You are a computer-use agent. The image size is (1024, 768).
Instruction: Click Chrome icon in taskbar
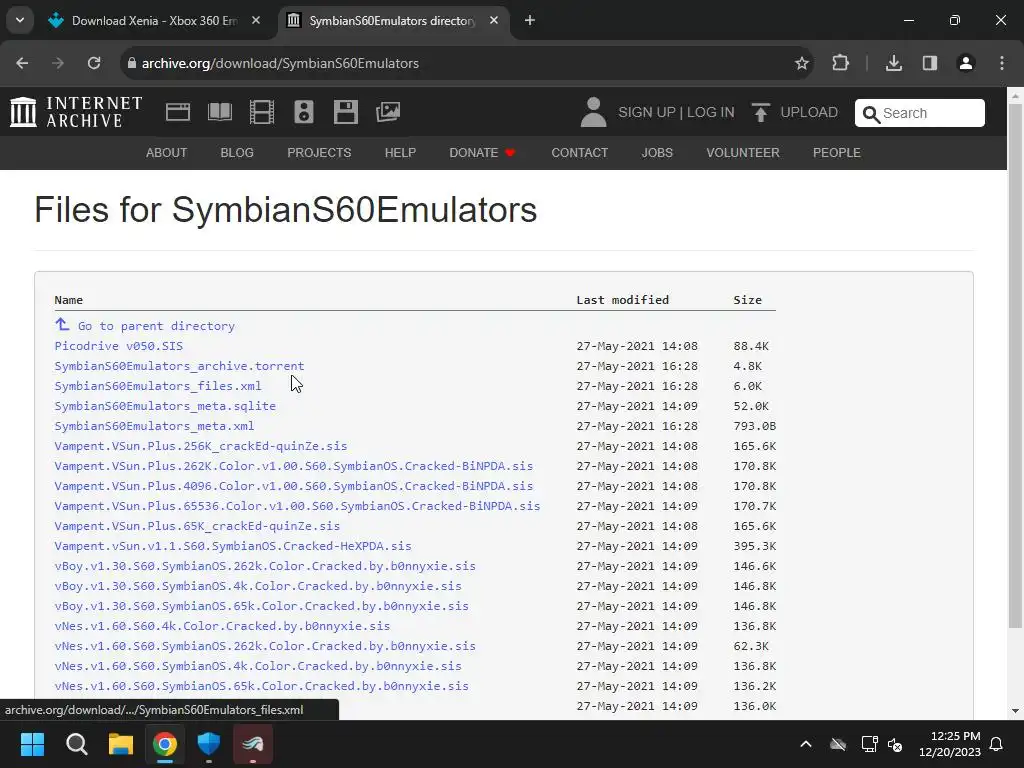(165, 744)
